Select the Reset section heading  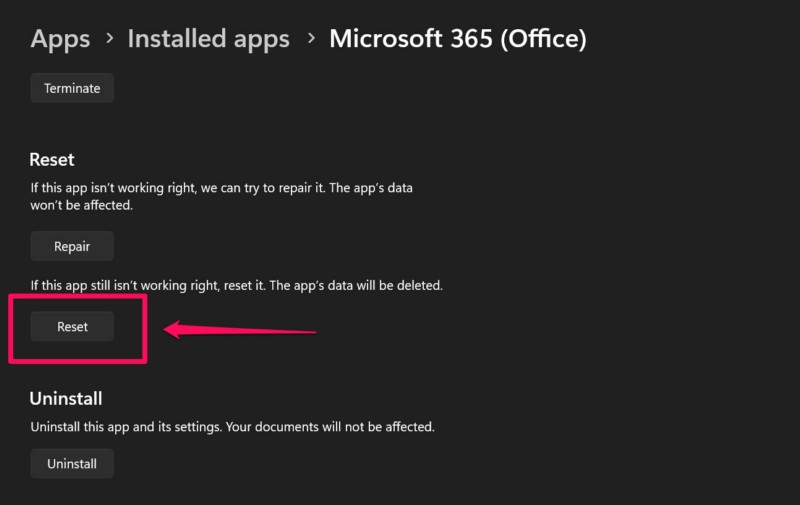pyautogui.click(x=52, y=159)
